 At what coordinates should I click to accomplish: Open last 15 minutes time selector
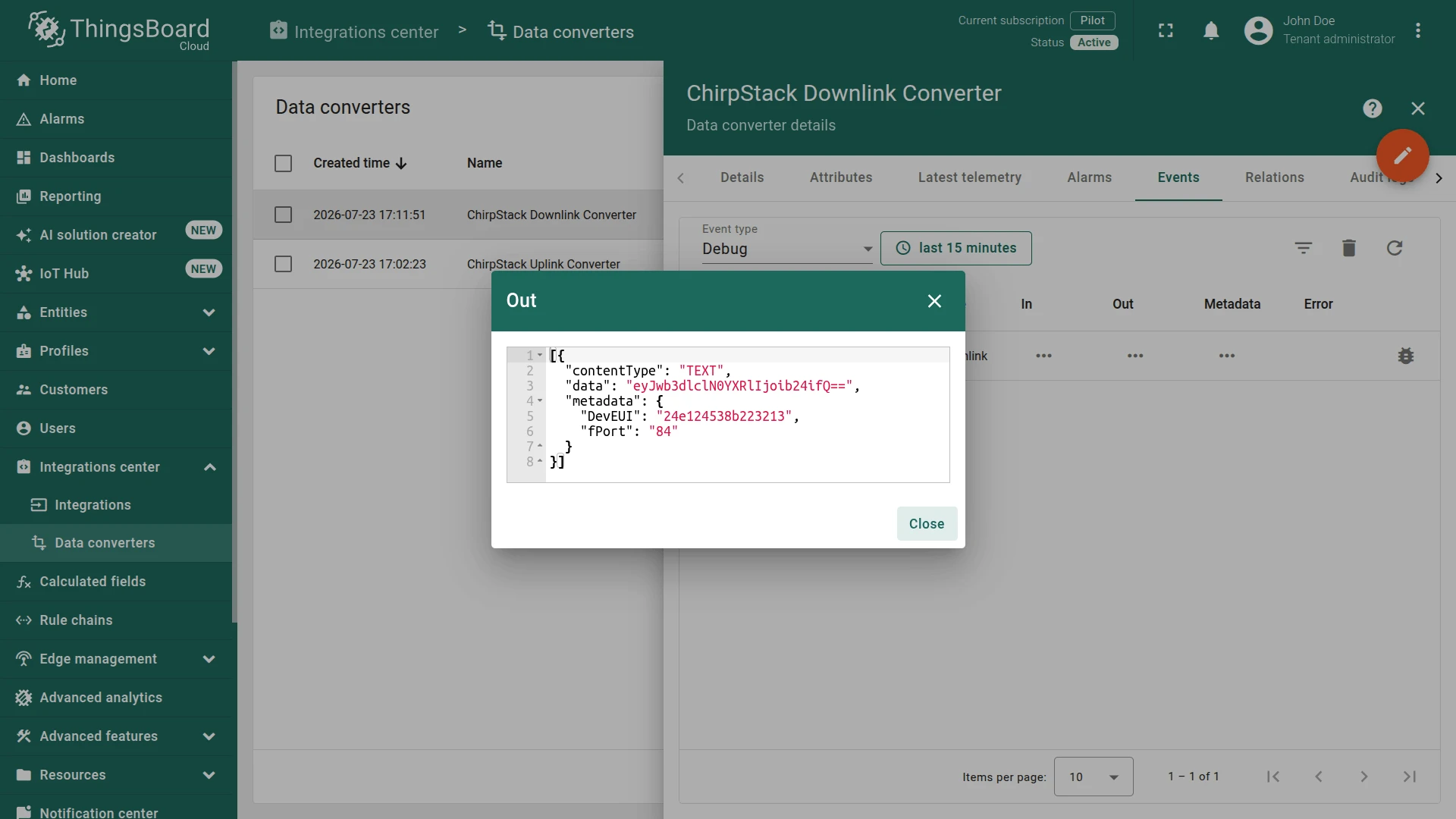(x=955, y=248)
